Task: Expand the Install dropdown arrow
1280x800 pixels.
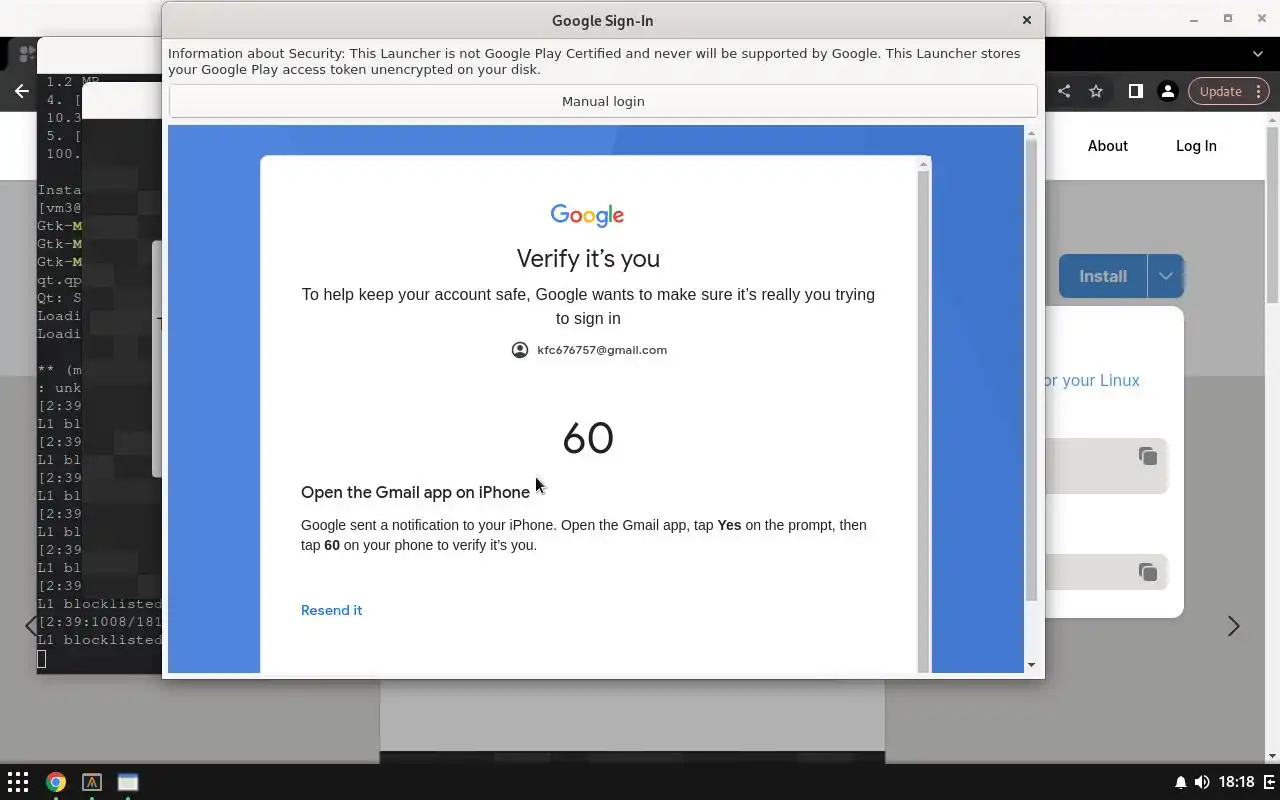Action: (x=1166, y=276)
